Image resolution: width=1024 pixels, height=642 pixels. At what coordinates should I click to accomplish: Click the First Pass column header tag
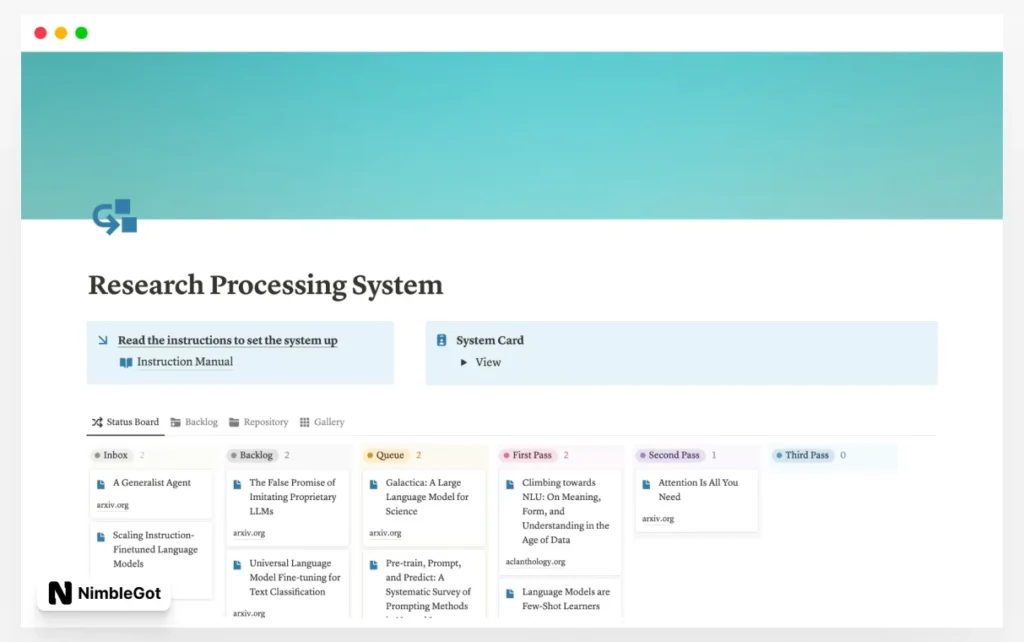[528, 455]
